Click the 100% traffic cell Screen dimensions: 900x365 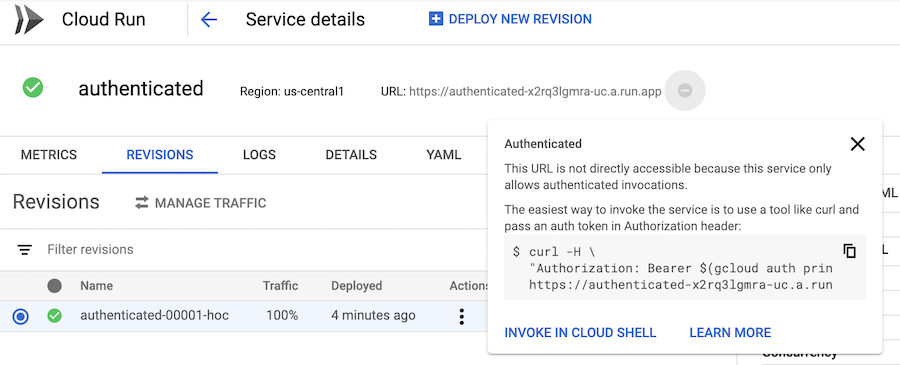[x=282, y=316]
